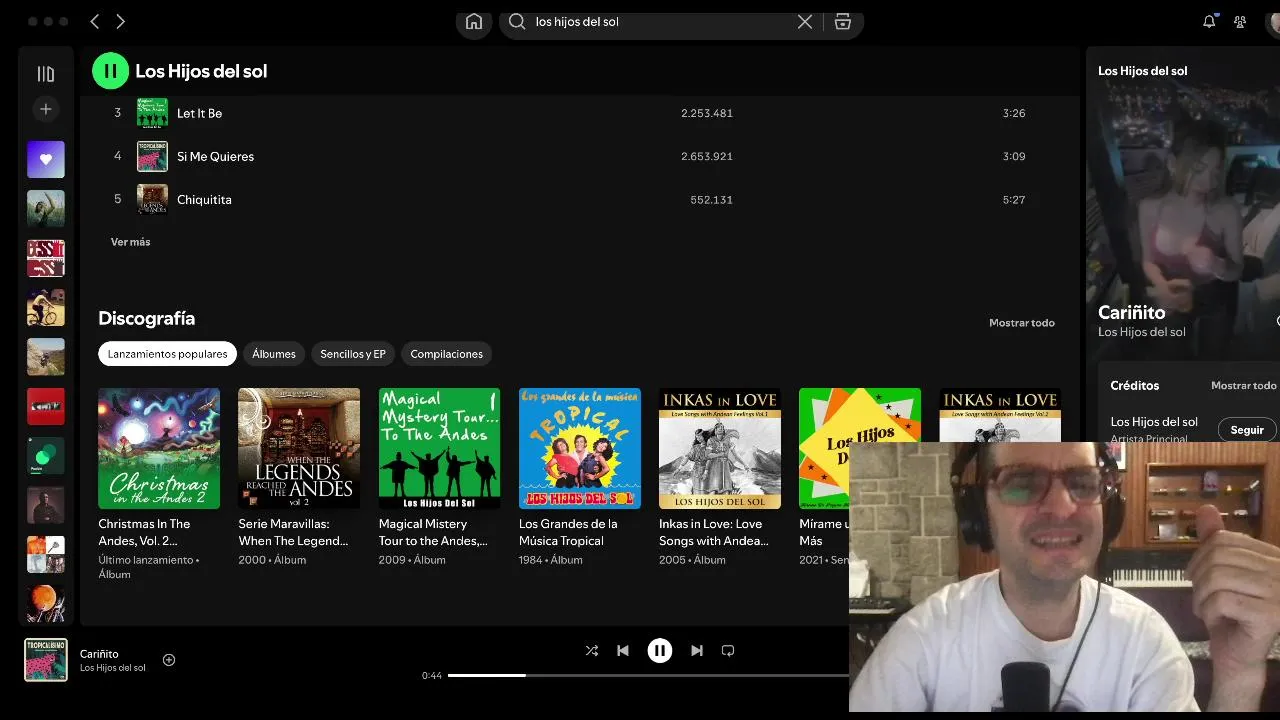Open When The Legends album cover
Viewport: 1280px width, 720px height.
click(x=299, y=448)
